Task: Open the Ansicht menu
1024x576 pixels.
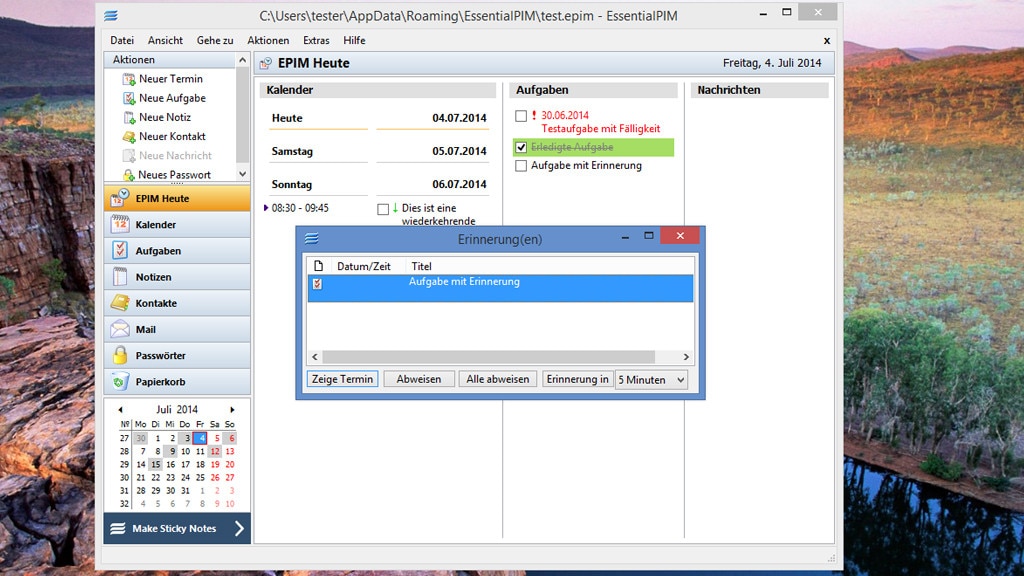Action: pyautogui.click(x=165, y=40)
